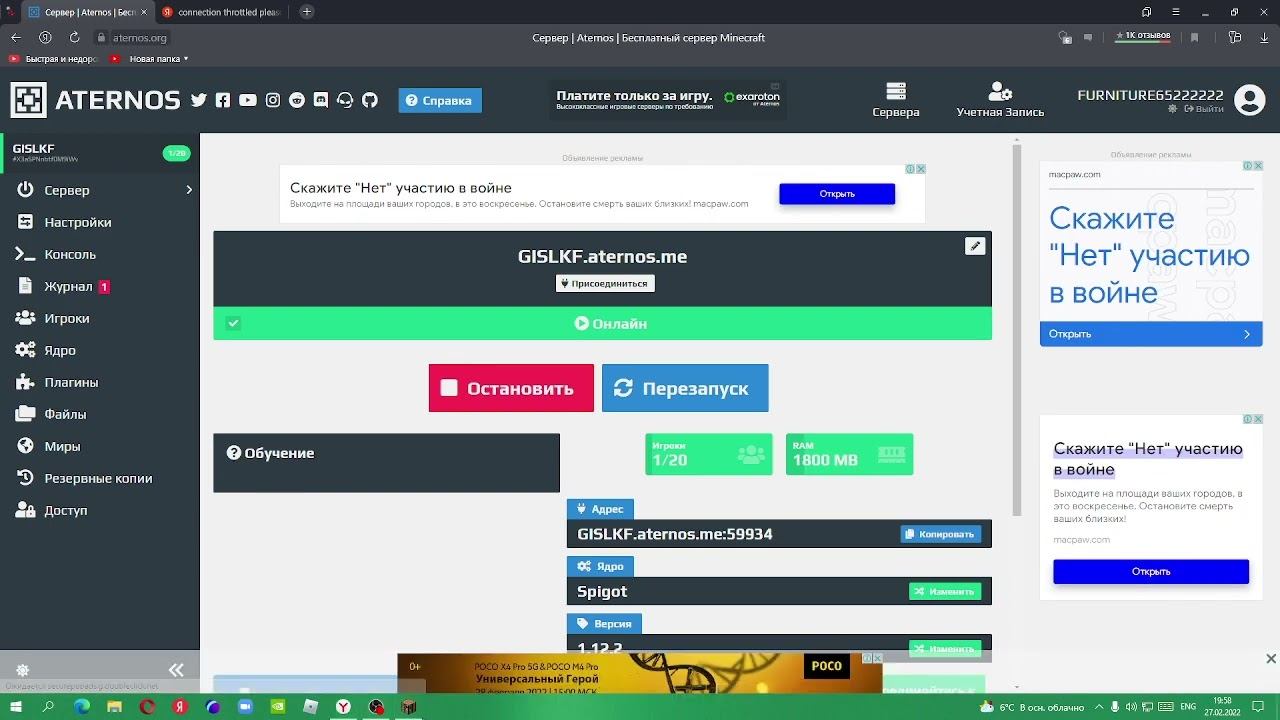Log out via Выйти link
1280x720 pixels.
1203,109
